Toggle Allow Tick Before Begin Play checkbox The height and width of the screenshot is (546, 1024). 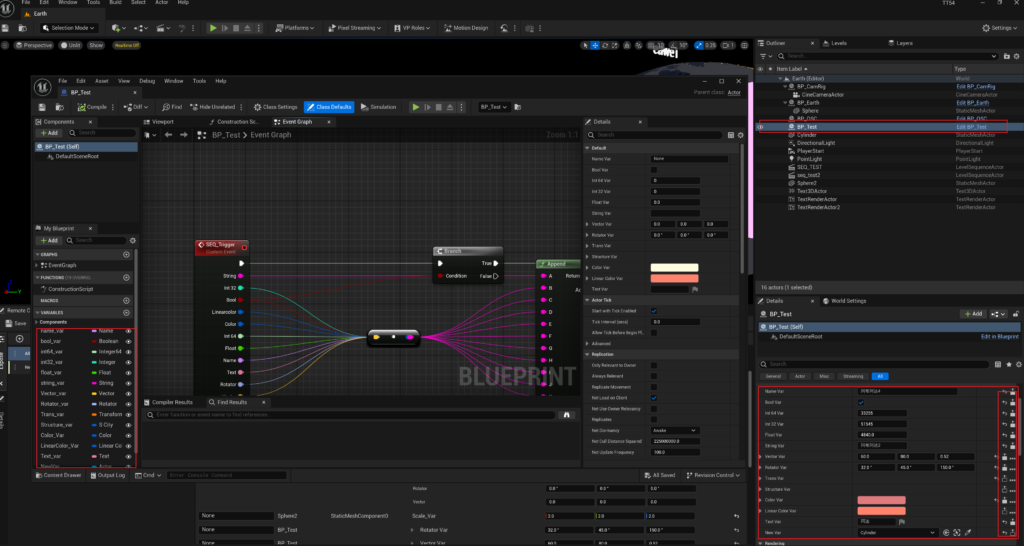point(654,332)
